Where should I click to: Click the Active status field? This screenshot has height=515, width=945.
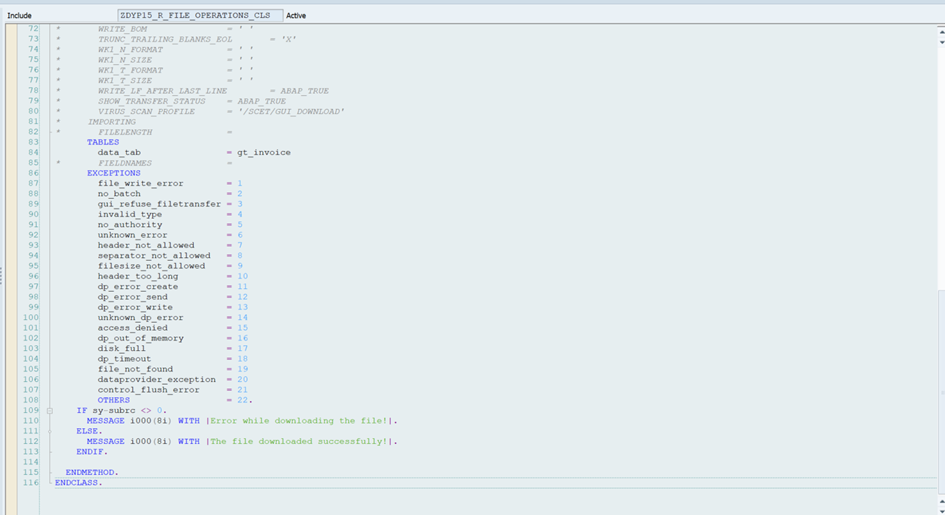[296, 15]
